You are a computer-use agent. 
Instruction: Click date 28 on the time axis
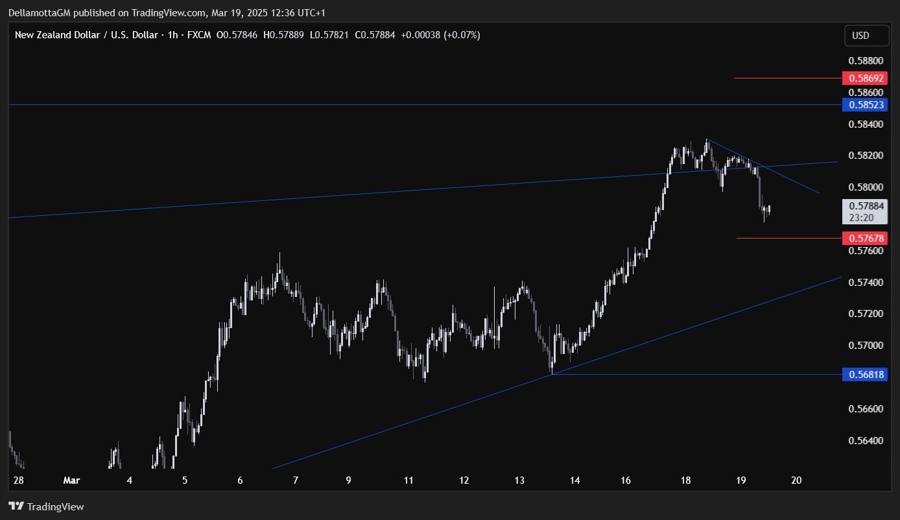[x=18, y=480]
